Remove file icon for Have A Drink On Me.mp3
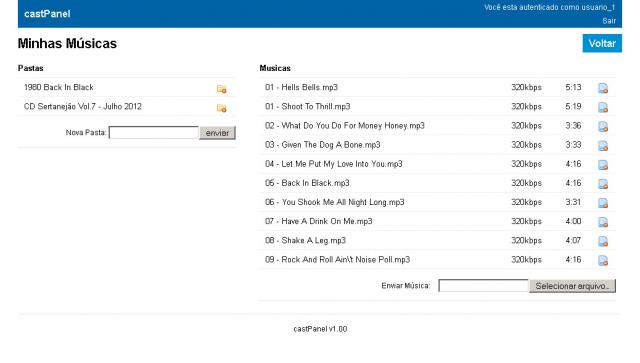The width and height of the screenshot is (640, 363). [603, 222]
